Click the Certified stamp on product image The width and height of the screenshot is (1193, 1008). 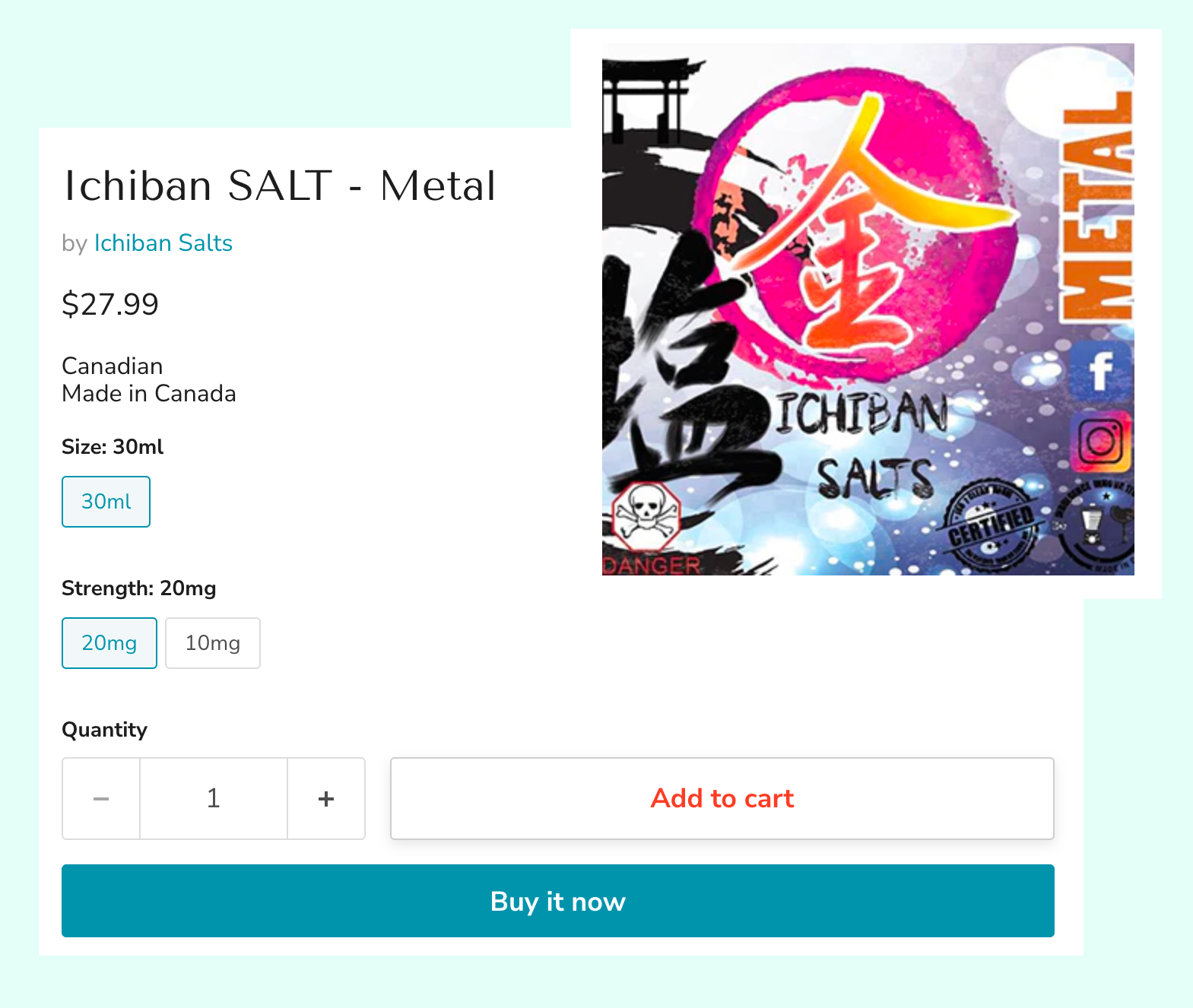tap(990, 525)
